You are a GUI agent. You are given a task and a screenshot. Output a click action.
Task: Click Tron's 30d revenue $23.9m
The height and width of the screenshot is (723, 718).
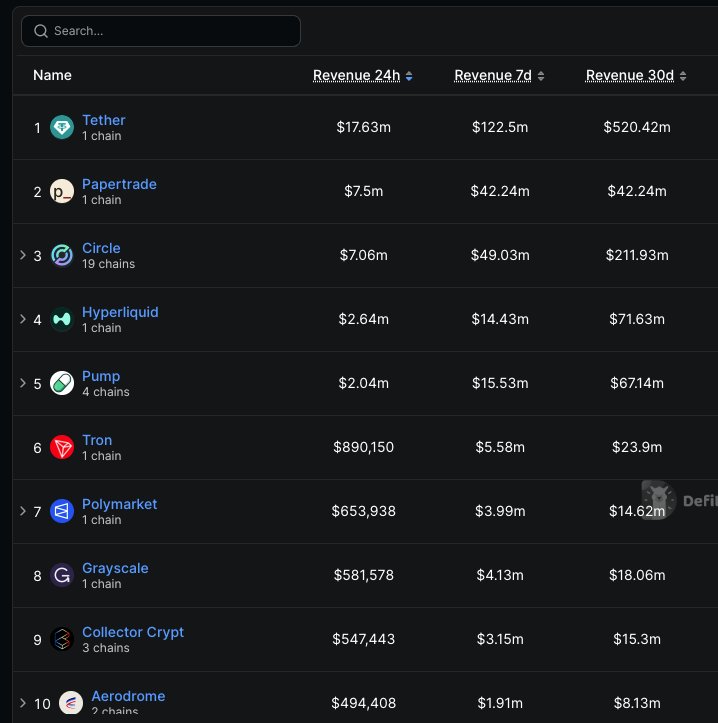[x=637, y=447]
